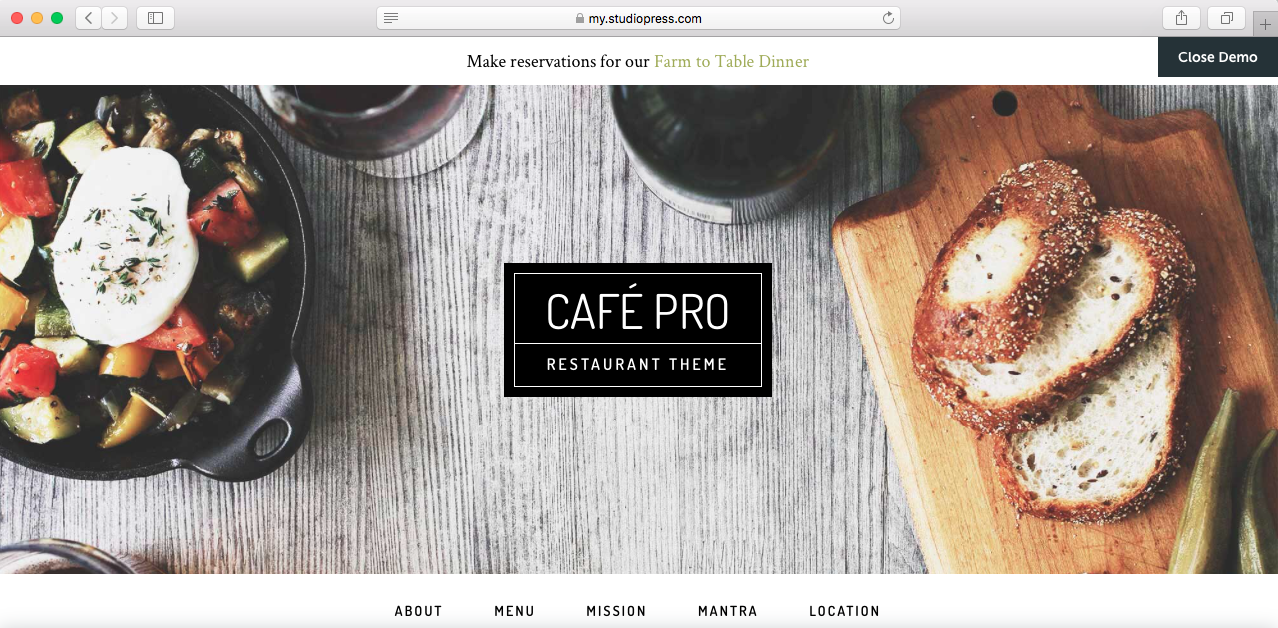Click the lock icon beside my.studiopress.com
Screen dimensions: 1278x628
click(x=579, y=18)
